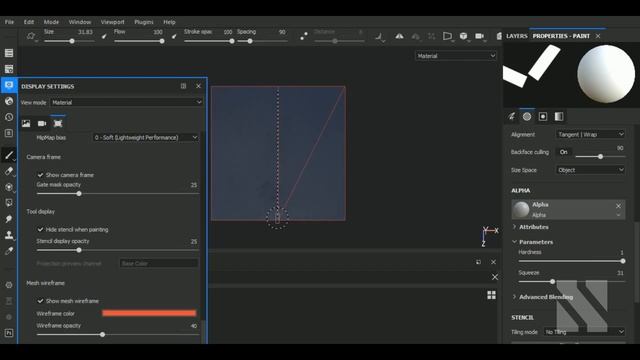Open the Texture Set Settings sidebar icon
Image resolution: width=640 pixels, height=360 pixels.
[x=9, y=69]
